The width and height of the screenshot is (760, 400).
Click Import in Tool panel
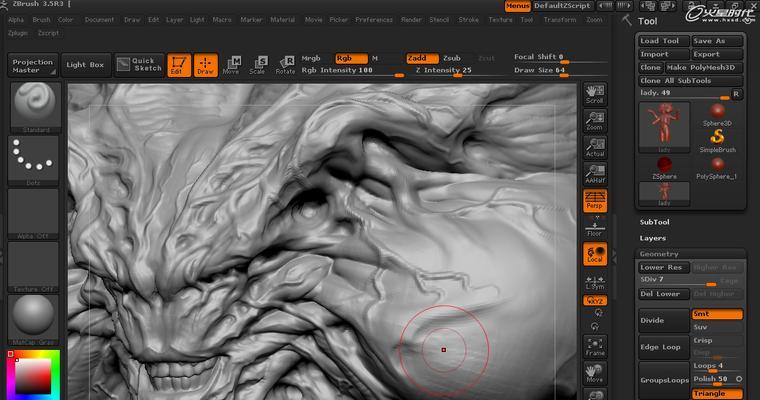click(664, 54)
